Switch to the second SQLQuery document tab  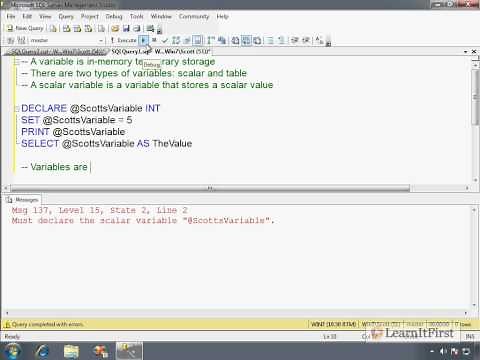click(160, 51)
